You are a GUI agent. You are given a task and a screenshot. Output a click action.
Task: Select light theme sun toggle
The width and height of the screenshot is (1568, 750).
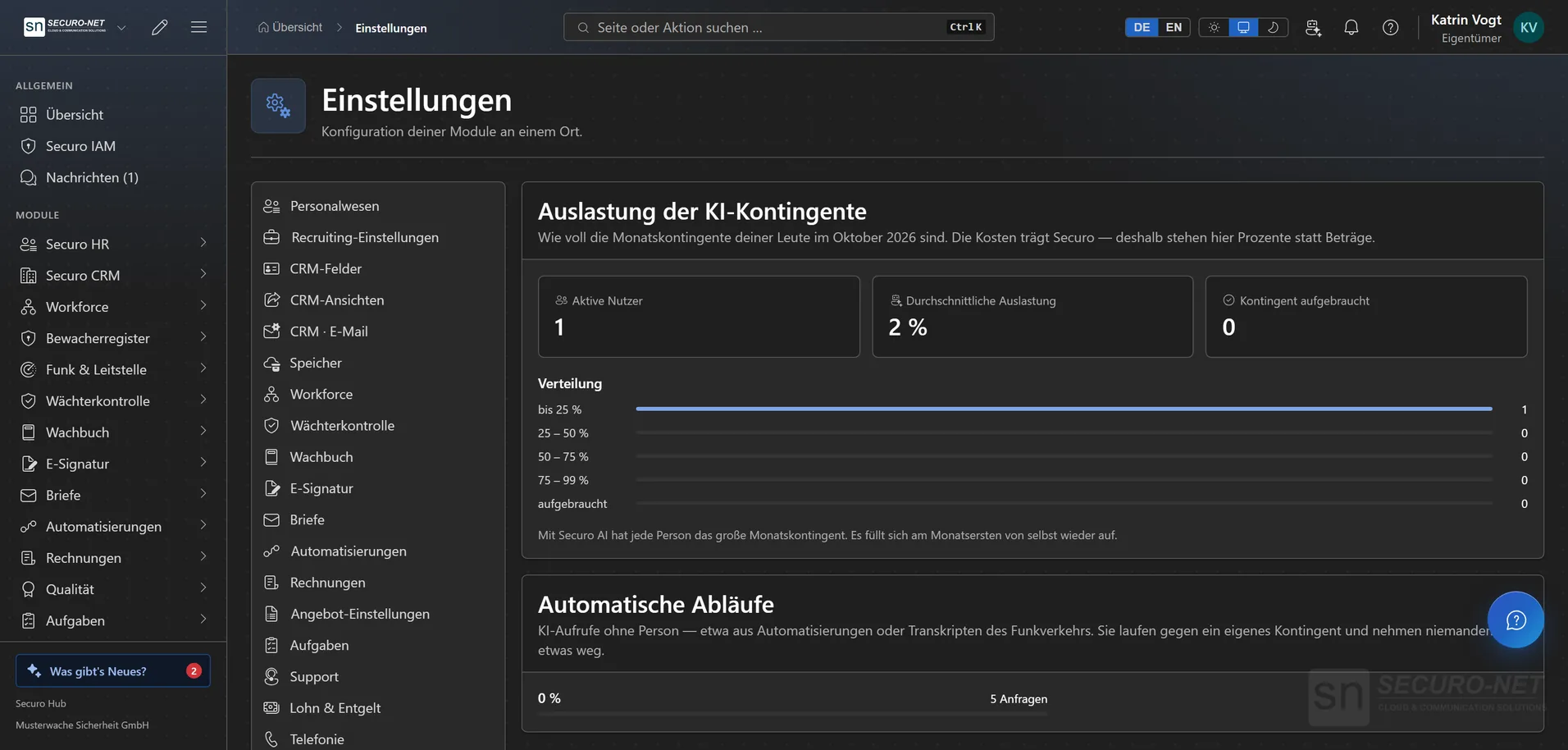(1214, 27)
